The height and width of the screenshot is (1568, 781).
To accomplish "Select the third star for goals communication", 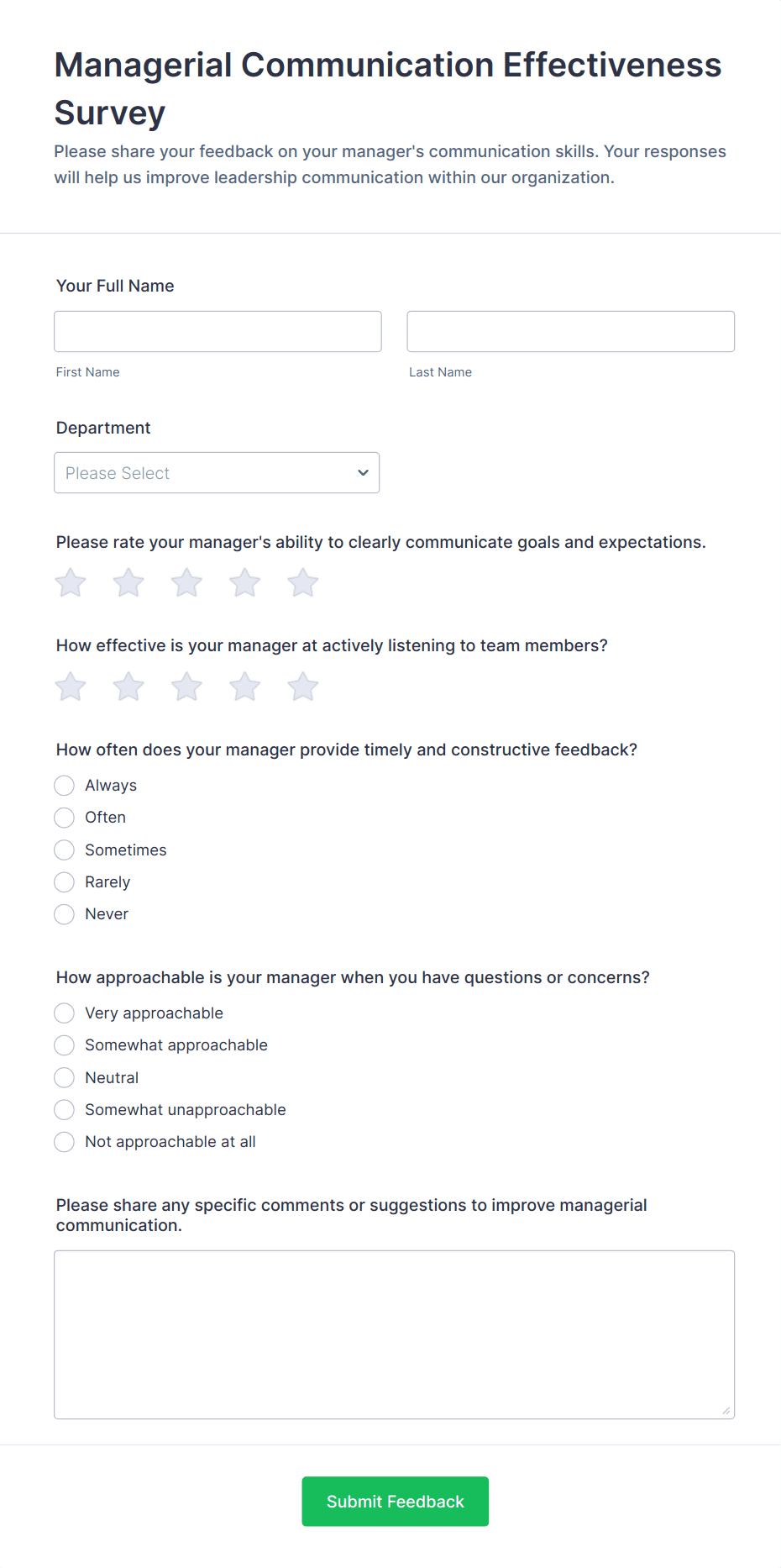I will tap(186, 582).
